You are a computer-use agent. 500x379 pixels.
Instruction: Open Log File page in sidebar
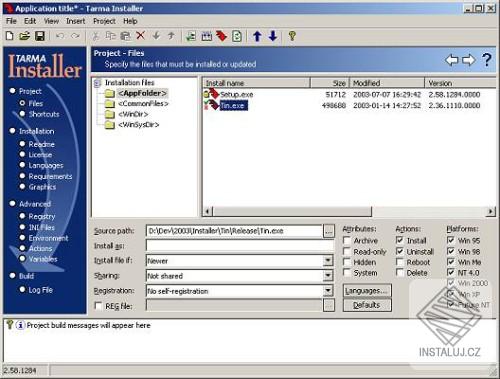[x=40, y=290]
